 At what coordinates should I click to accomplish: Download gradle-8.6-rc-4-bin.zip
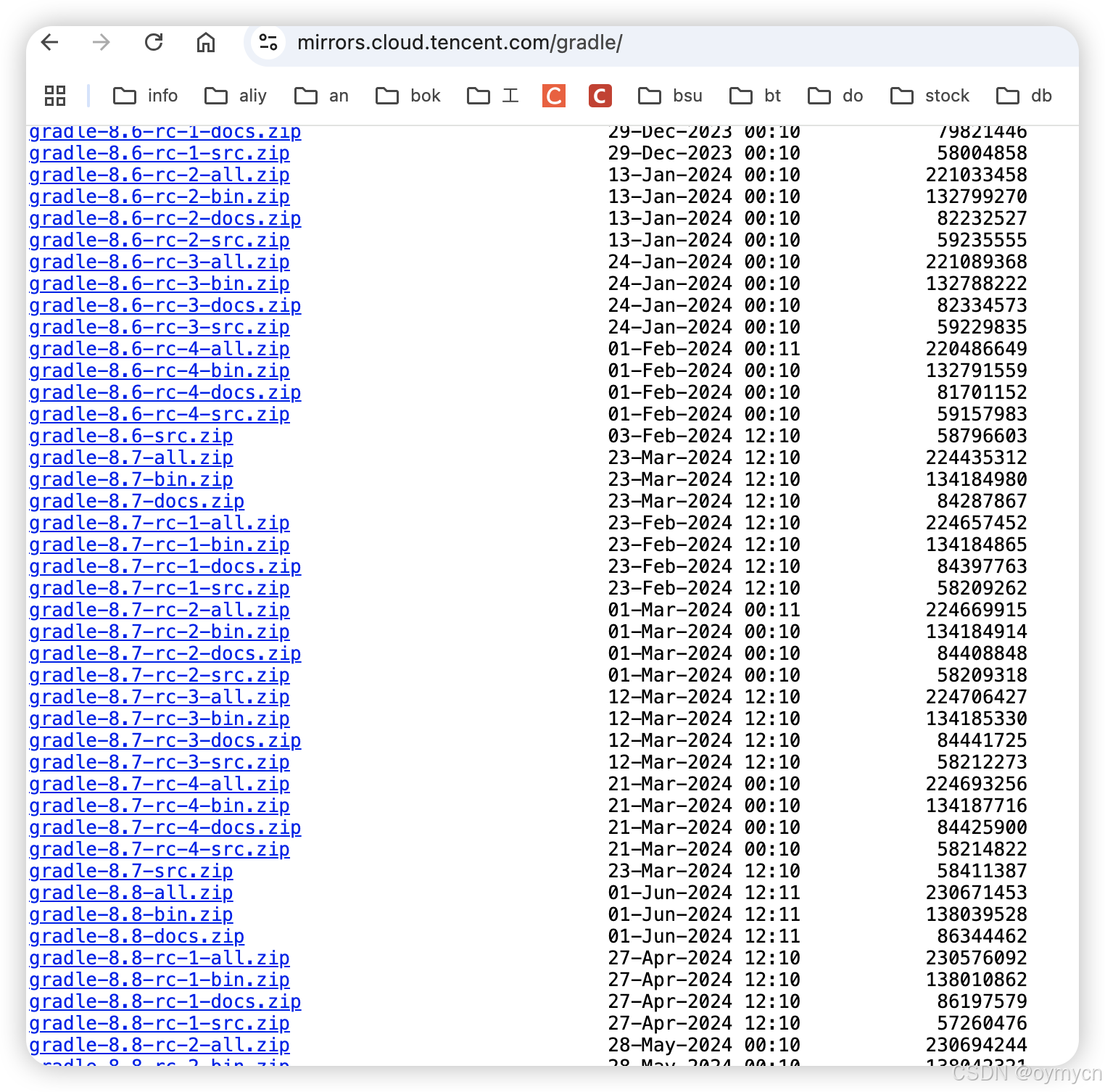160,371
